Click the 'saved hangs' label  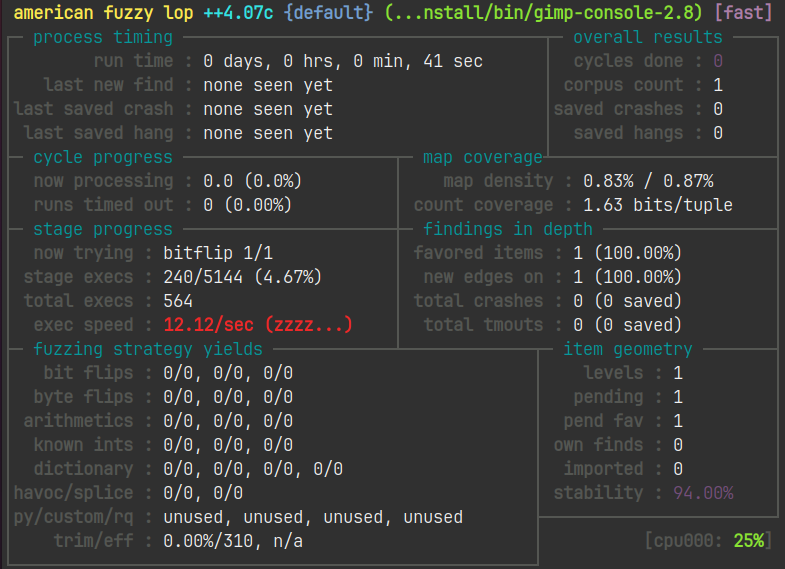628,133
